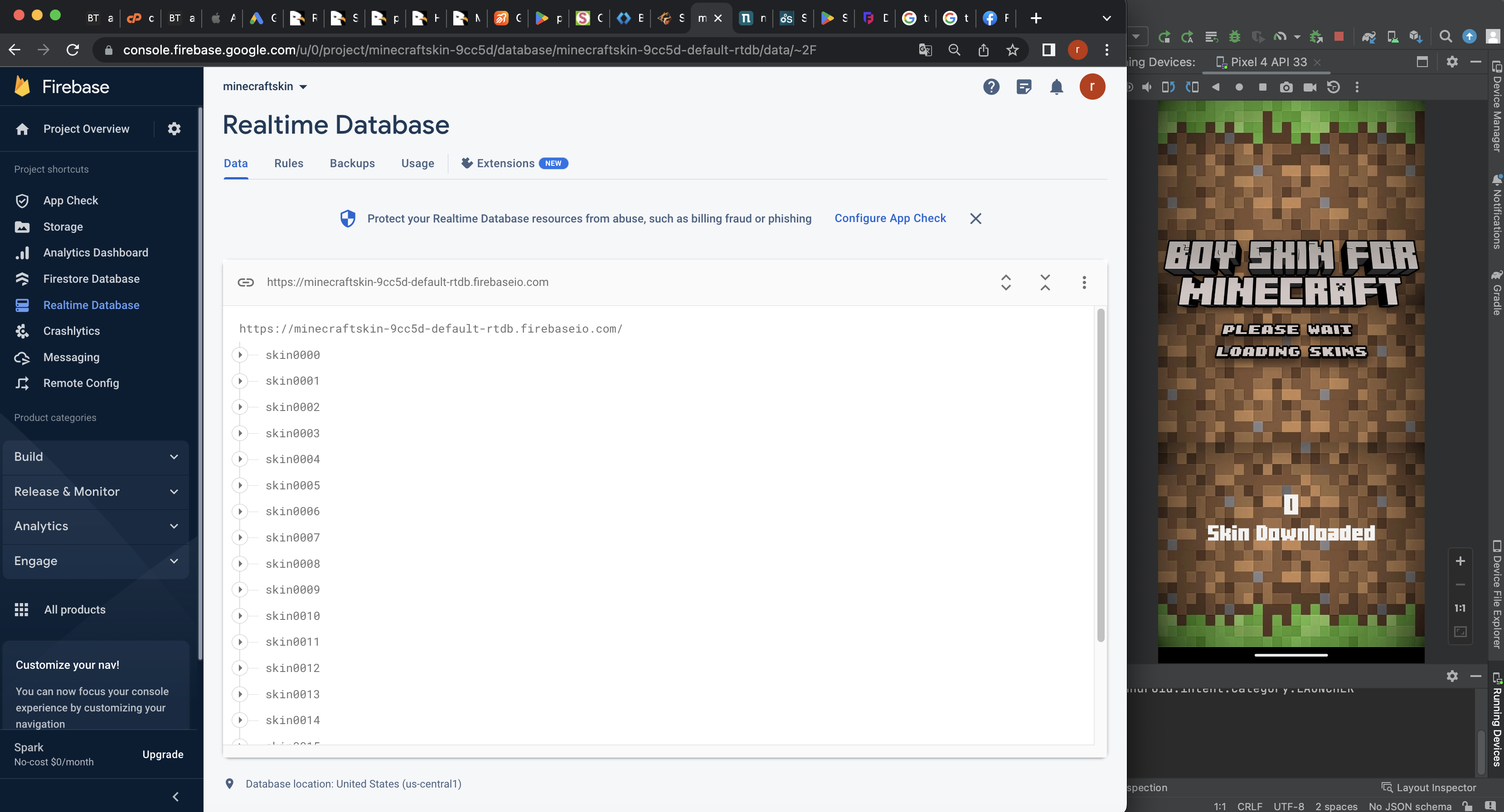The image size is (1504, 812).
Task: Toggle emulator window mode icon
Action: point(1422,62)
